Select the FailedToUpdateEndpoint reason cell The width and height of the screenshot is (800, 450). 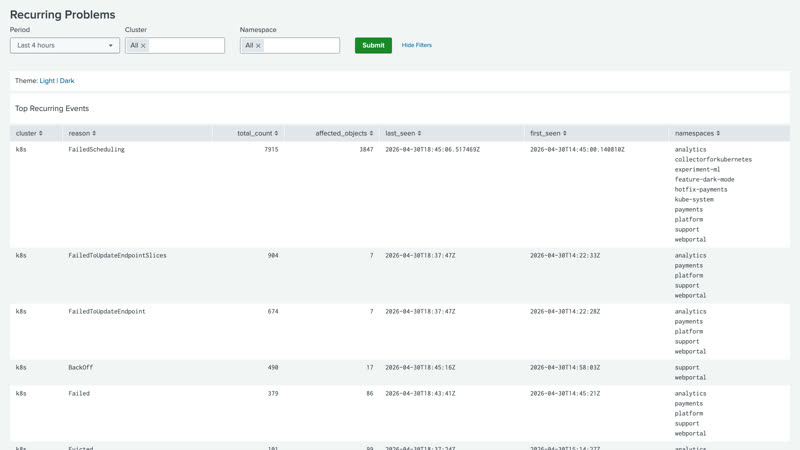107,312
